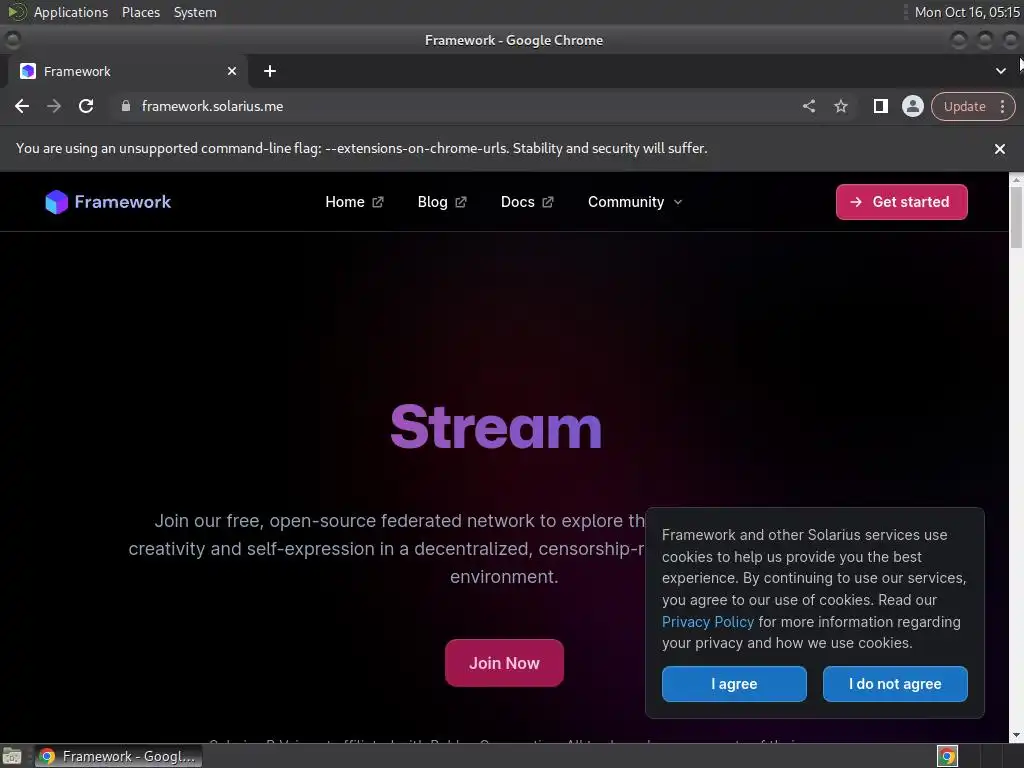Click the Join Now button

coord(504,663)
